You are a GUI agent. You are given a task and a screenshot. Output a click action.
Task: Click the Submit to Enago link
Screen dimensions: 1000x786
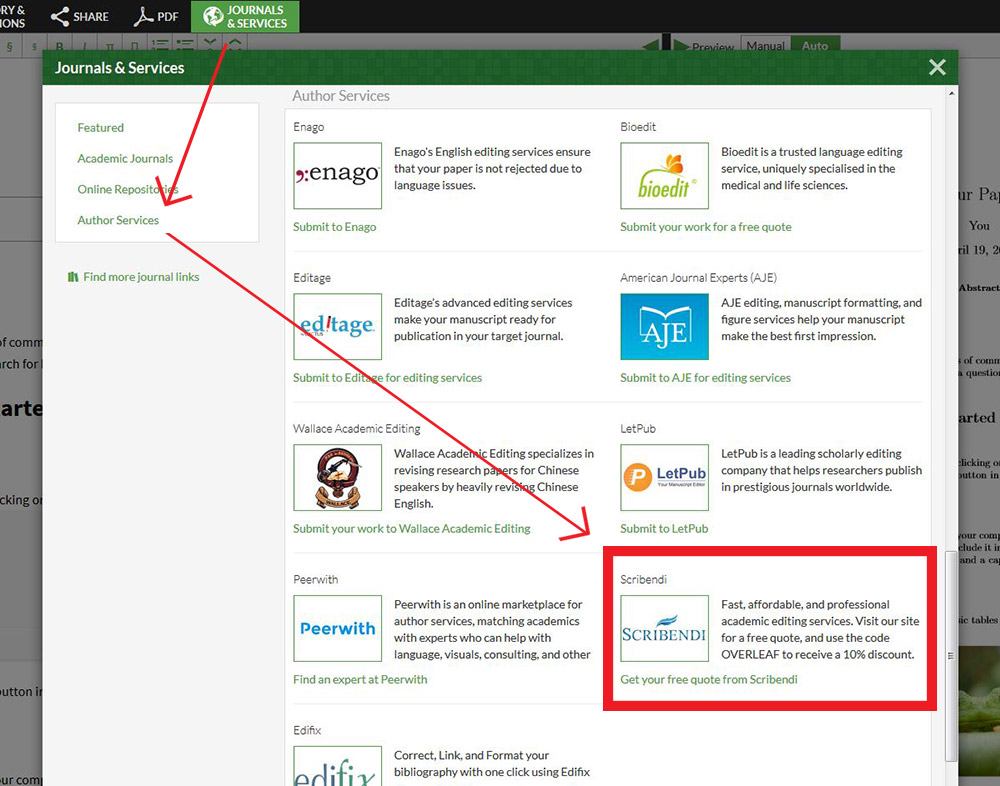[x=335, y=226]
